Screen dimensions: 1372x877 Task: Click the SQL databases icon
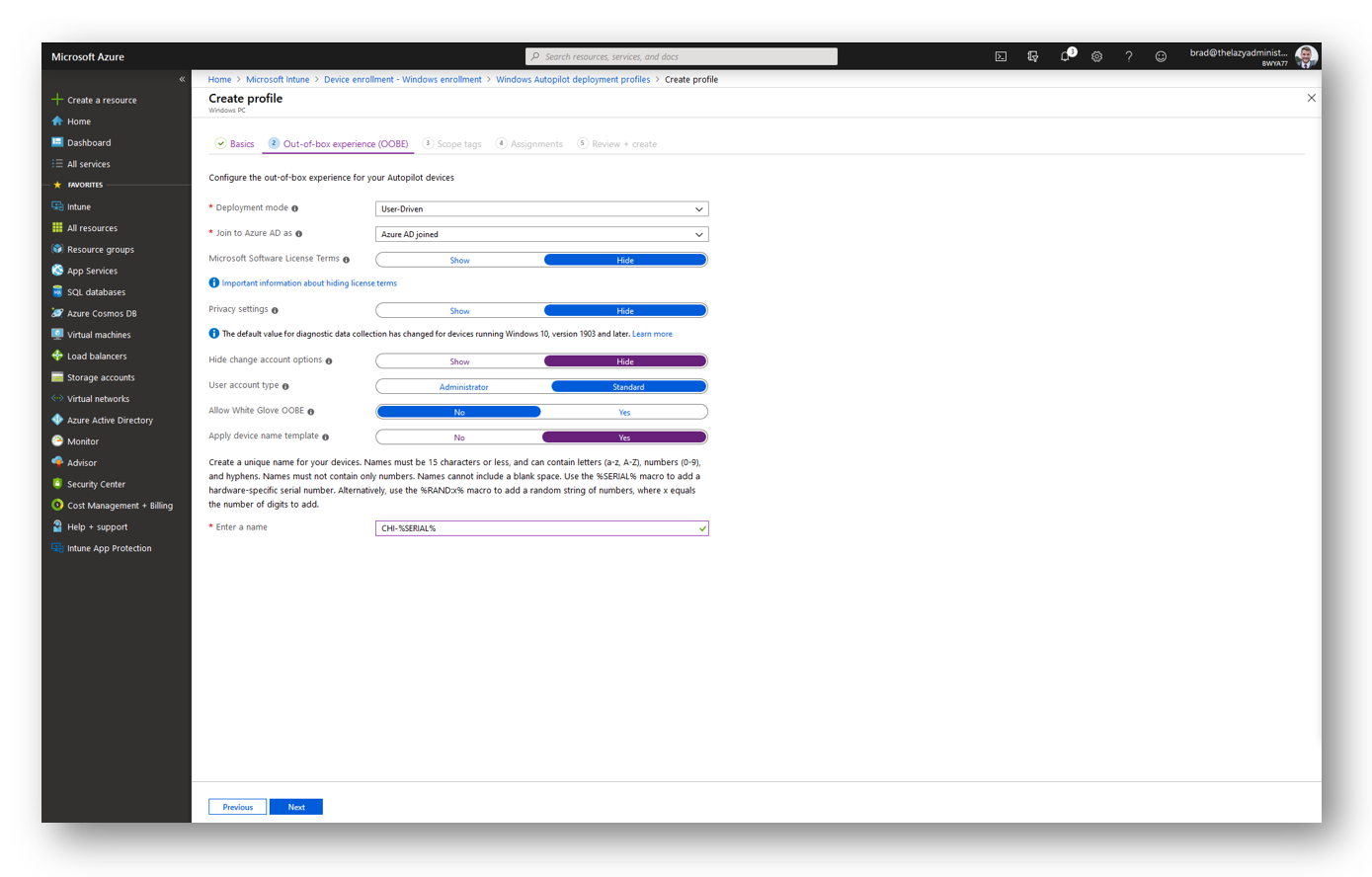click(x=57, y=292)
